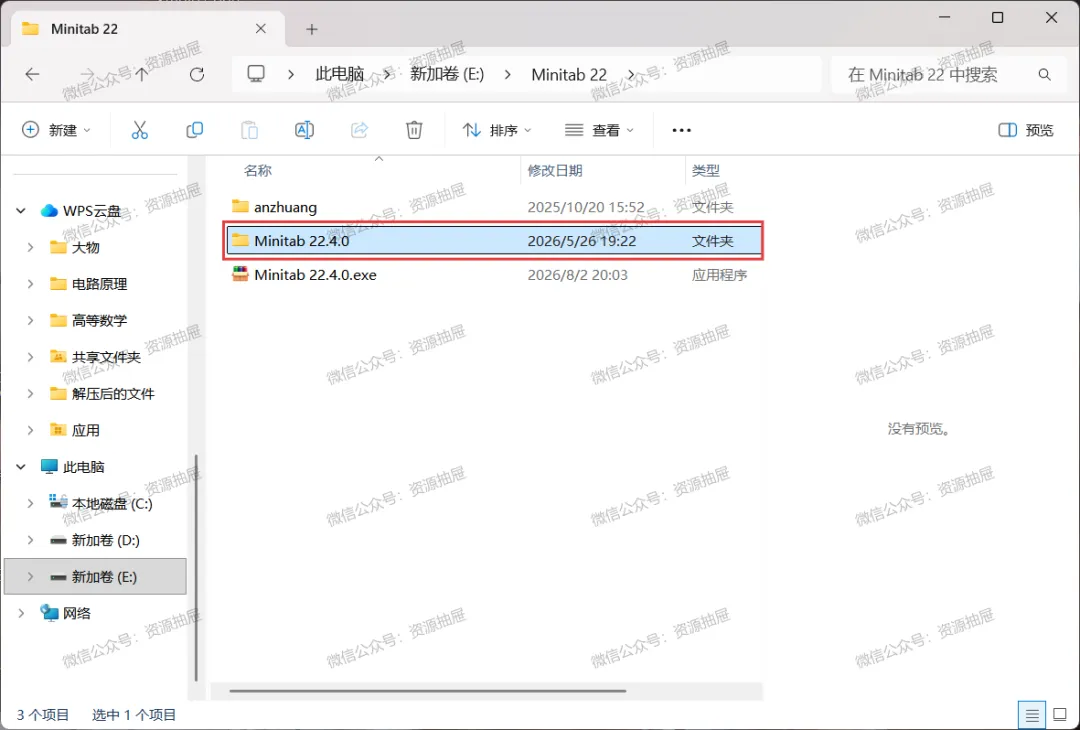Open 共享文件夹 in sidebar

pyautogui.click(x=106, y=357)
